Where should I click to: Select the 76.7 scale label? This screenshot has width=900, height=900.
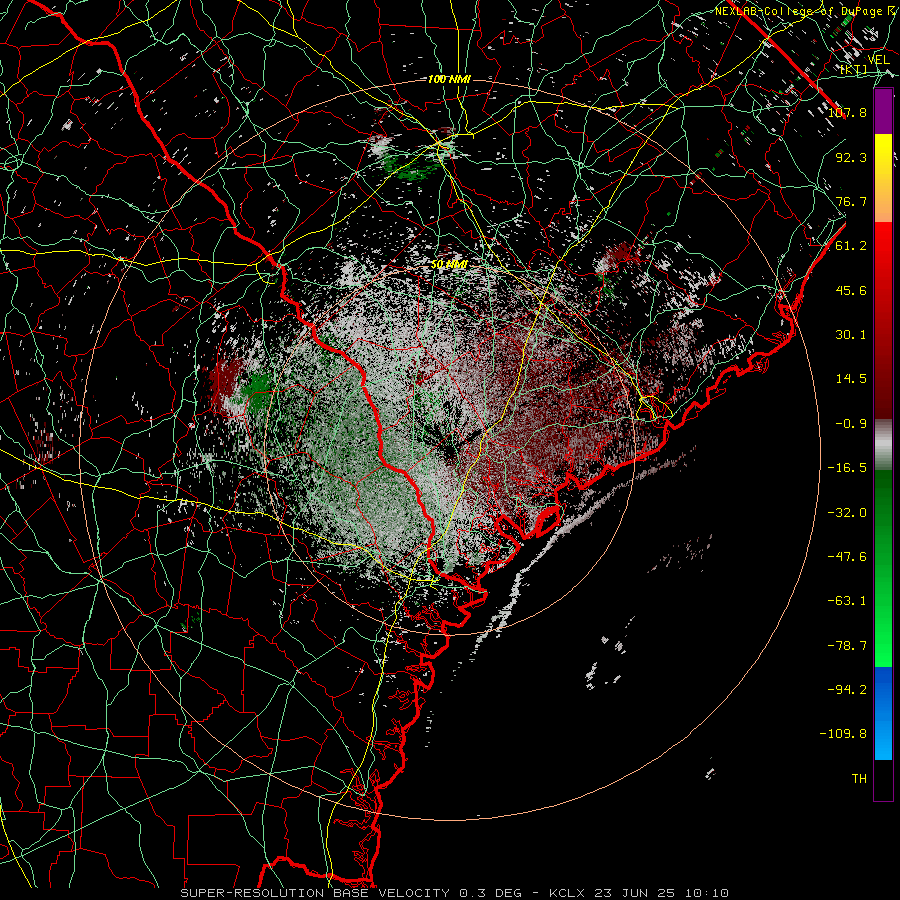click(851, 201)
